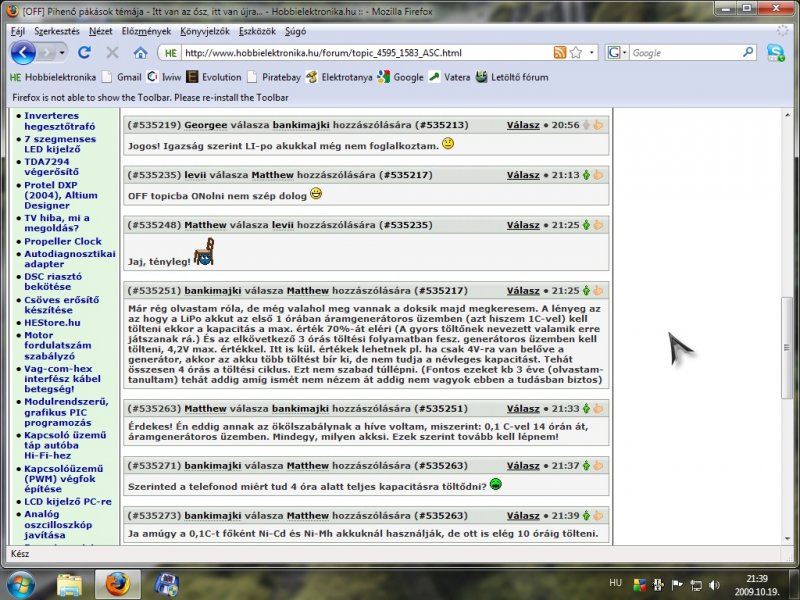Click Válasz on post #535271
The height and width of the screenshot is (600, 800).
[523, 466]
